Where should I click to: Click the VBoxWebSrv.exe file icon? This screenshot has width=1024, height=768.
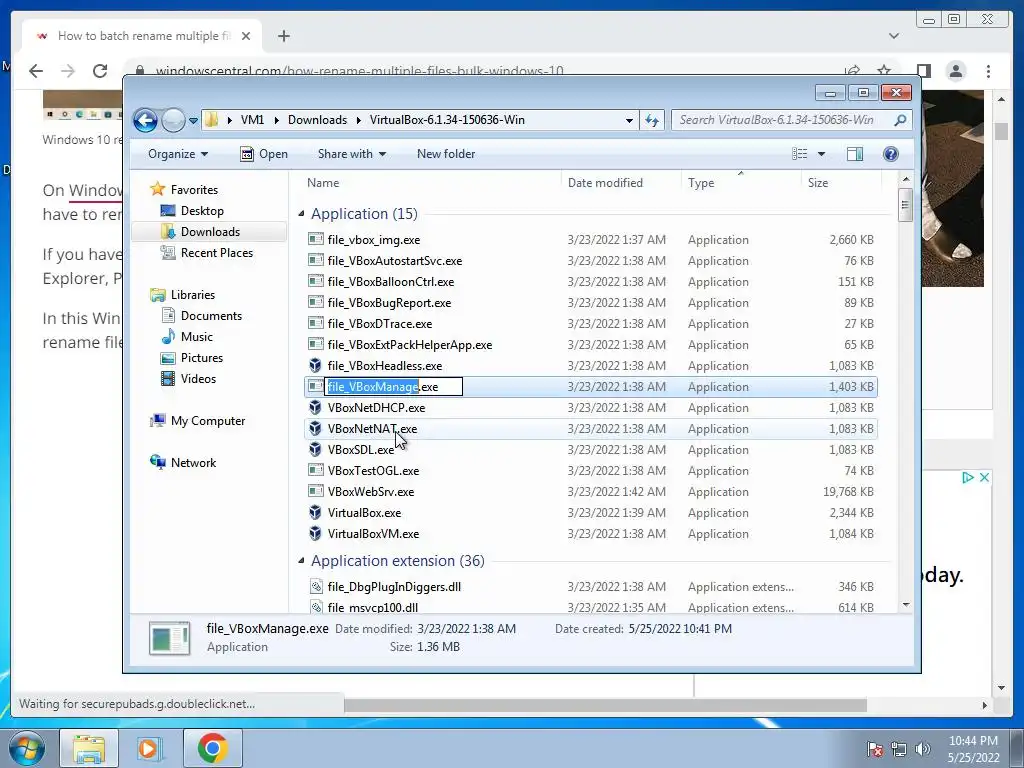coord(315,491)
